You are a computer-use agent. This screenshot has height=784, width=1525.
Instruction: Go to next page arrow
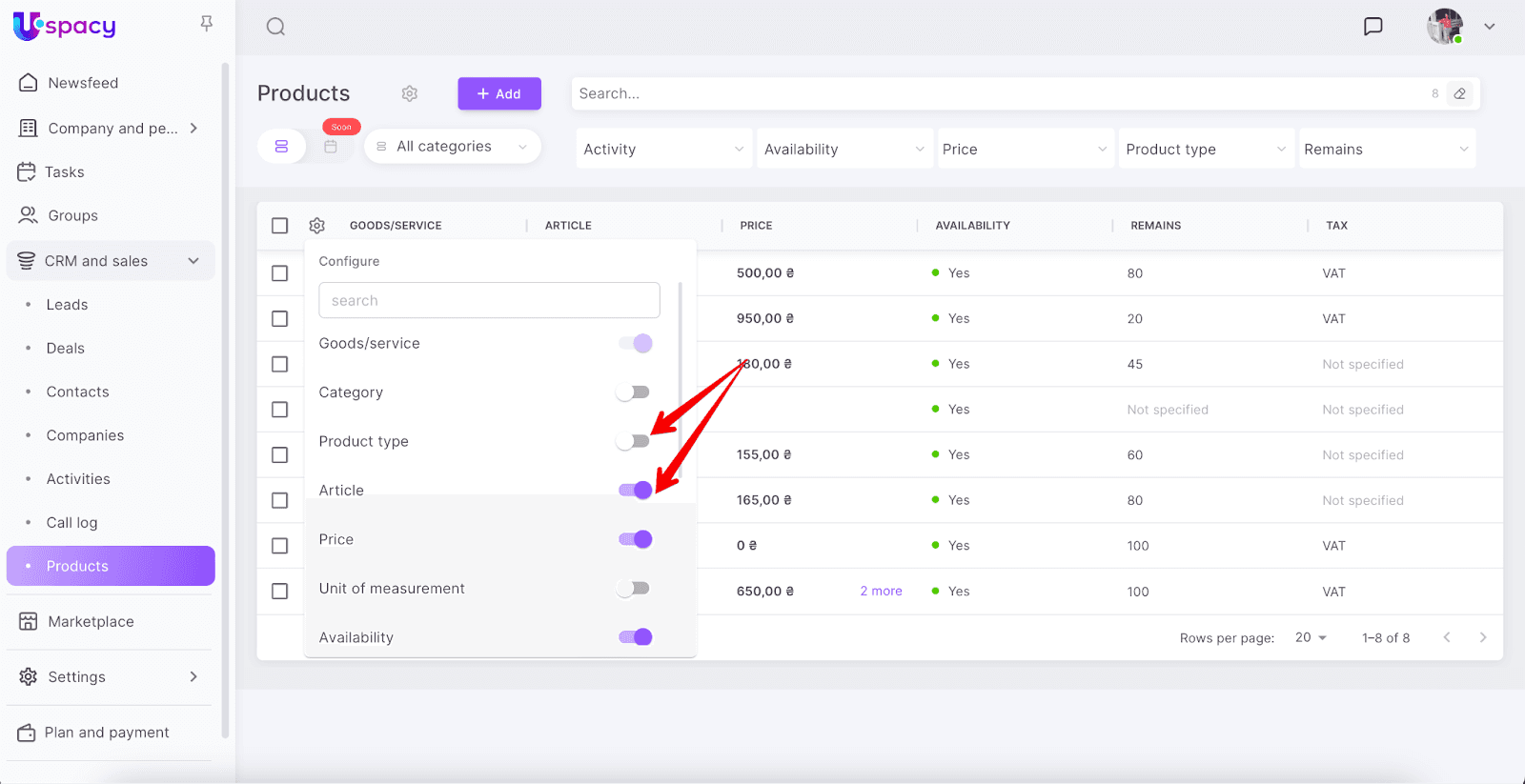[1482, 637]
